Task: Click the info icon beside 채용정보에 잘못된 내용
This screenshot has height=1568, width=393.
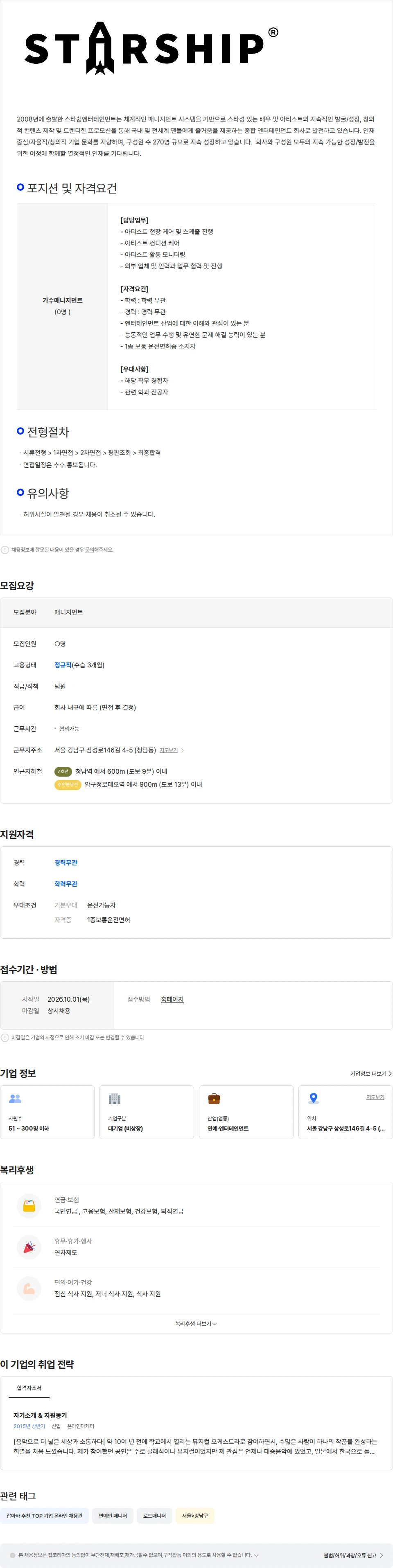Action: (5, 550)
